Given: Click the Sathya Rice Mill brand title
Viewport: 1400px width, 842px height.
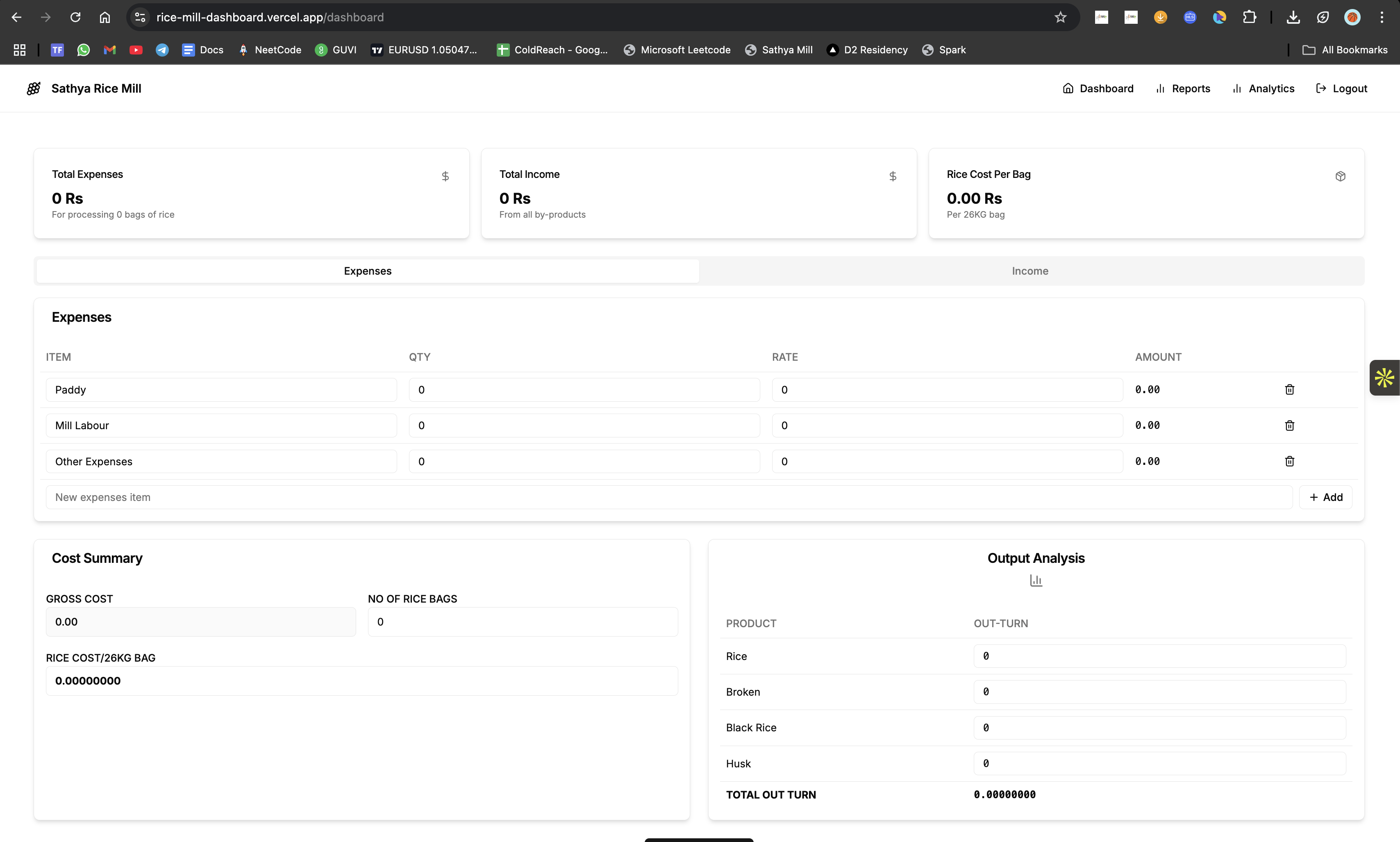Looking at the screenshot, I should [96, 89].
